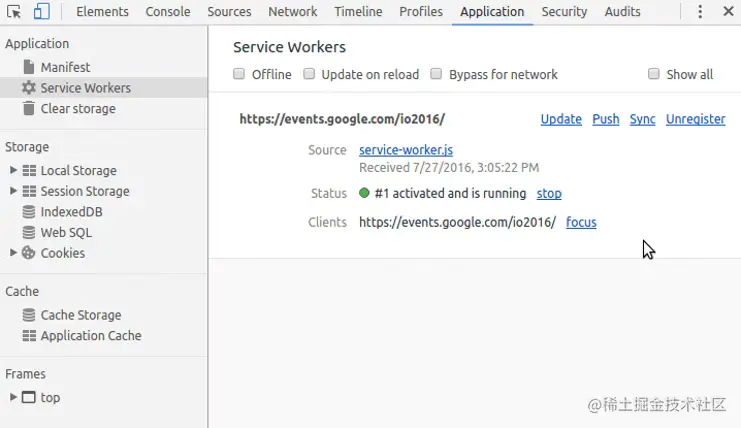The height and width of the screenshot is (428, 741).
Task: Select Application Cache in the sidebar
Action: (91, 335)
